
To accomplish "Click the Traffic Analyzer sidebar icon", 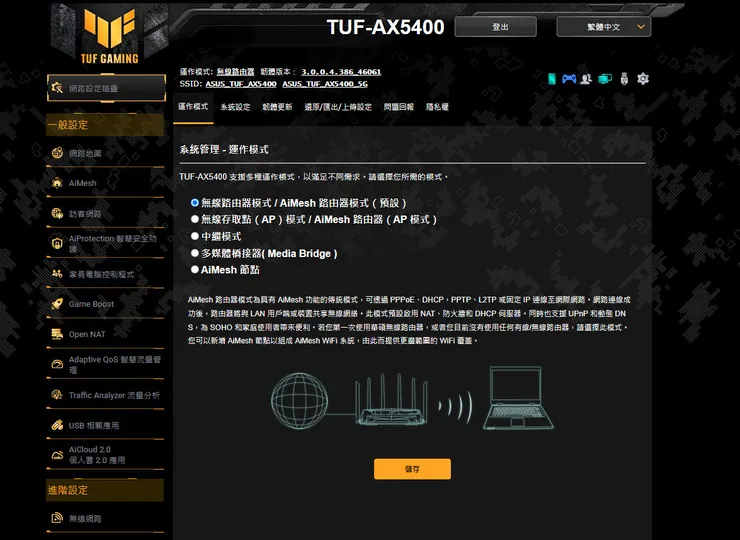I will click(x=57, y=395).
